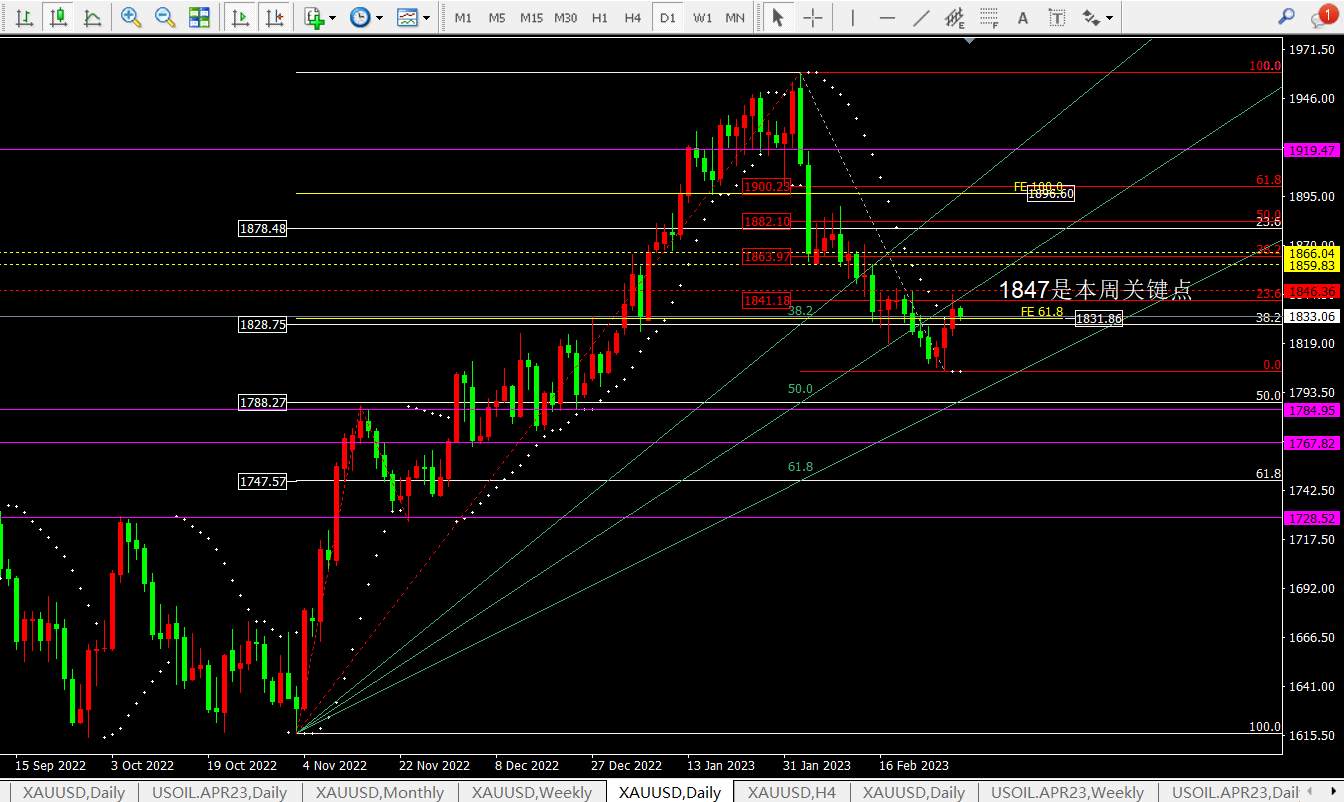Image resolution: width=1344 pixels, height=802 pixels.
Task: Draw Fibonacci retracement
Action: 989,17
